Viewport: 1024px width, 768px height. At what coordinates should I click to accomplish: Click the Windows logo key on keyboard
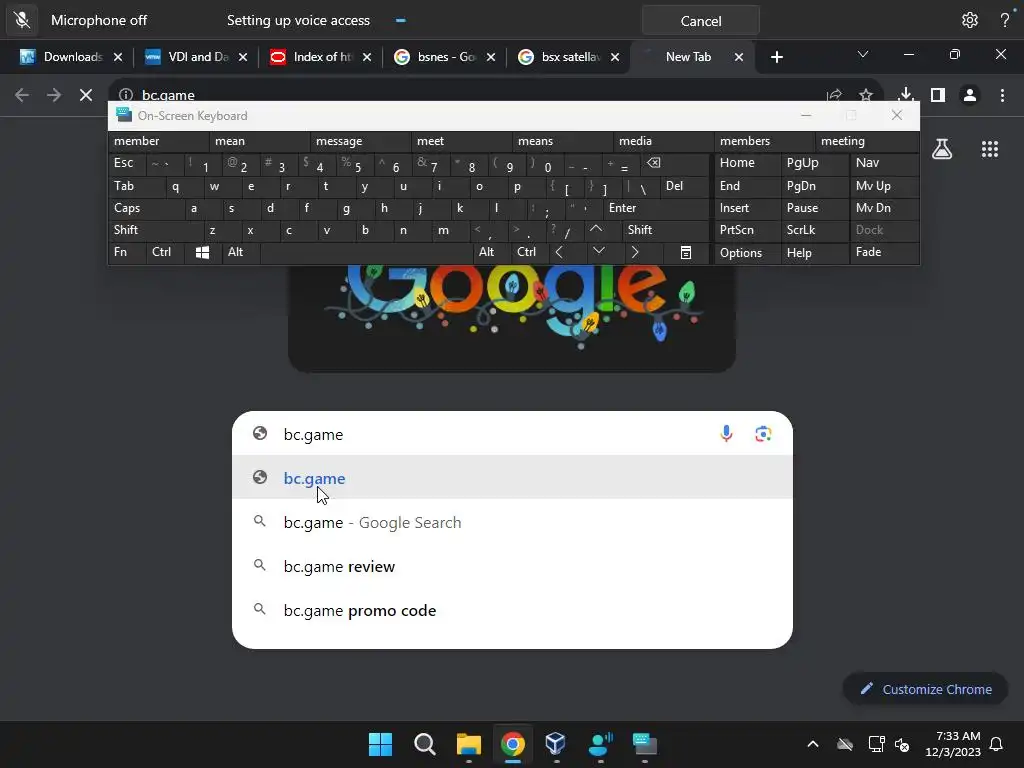(x=202, y=253)
